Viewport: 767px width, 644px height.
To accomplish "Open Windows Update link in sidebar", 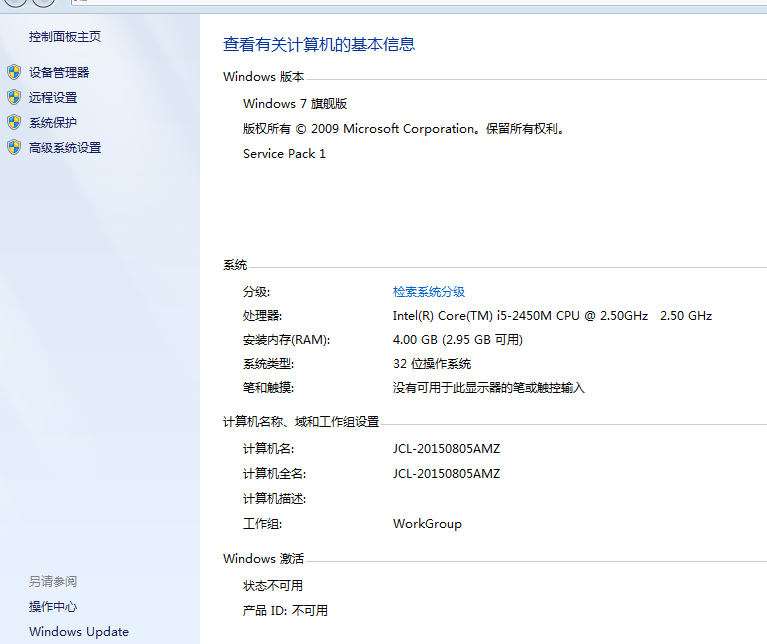I will click(x=79, y=631).
